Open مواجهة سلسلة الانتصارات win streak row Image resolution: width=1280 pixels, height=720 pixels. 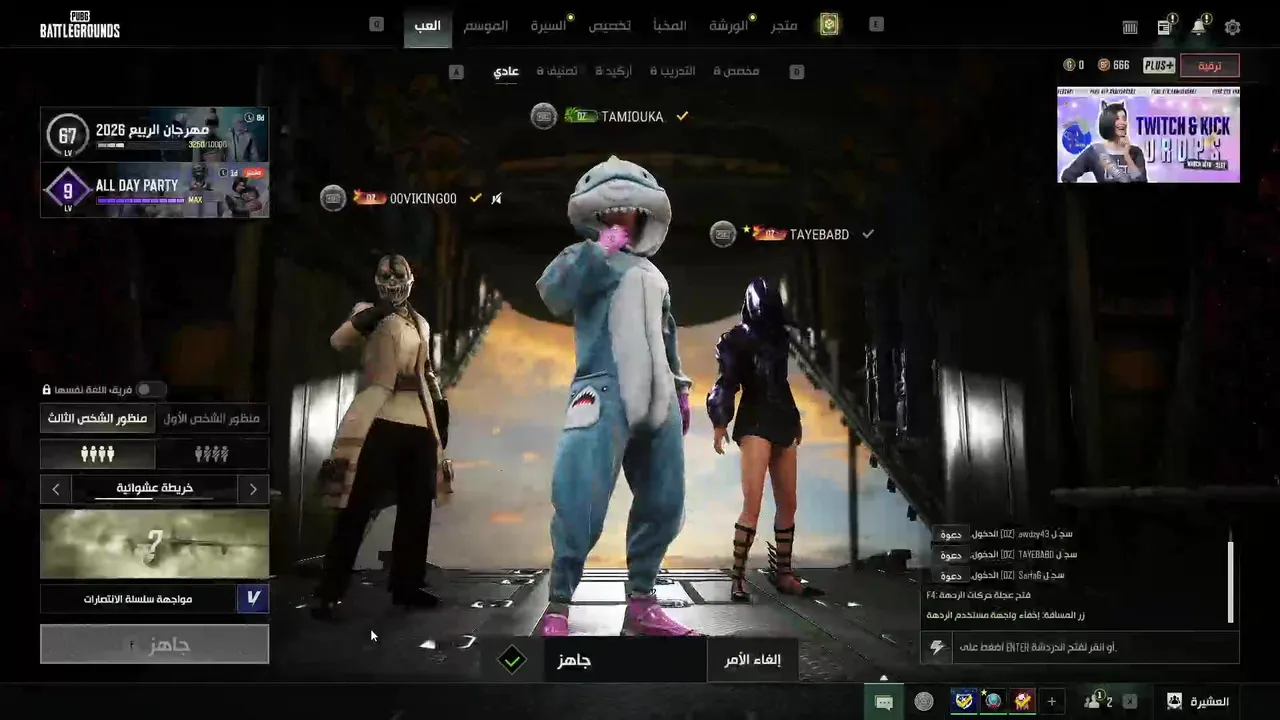(155, 598)
